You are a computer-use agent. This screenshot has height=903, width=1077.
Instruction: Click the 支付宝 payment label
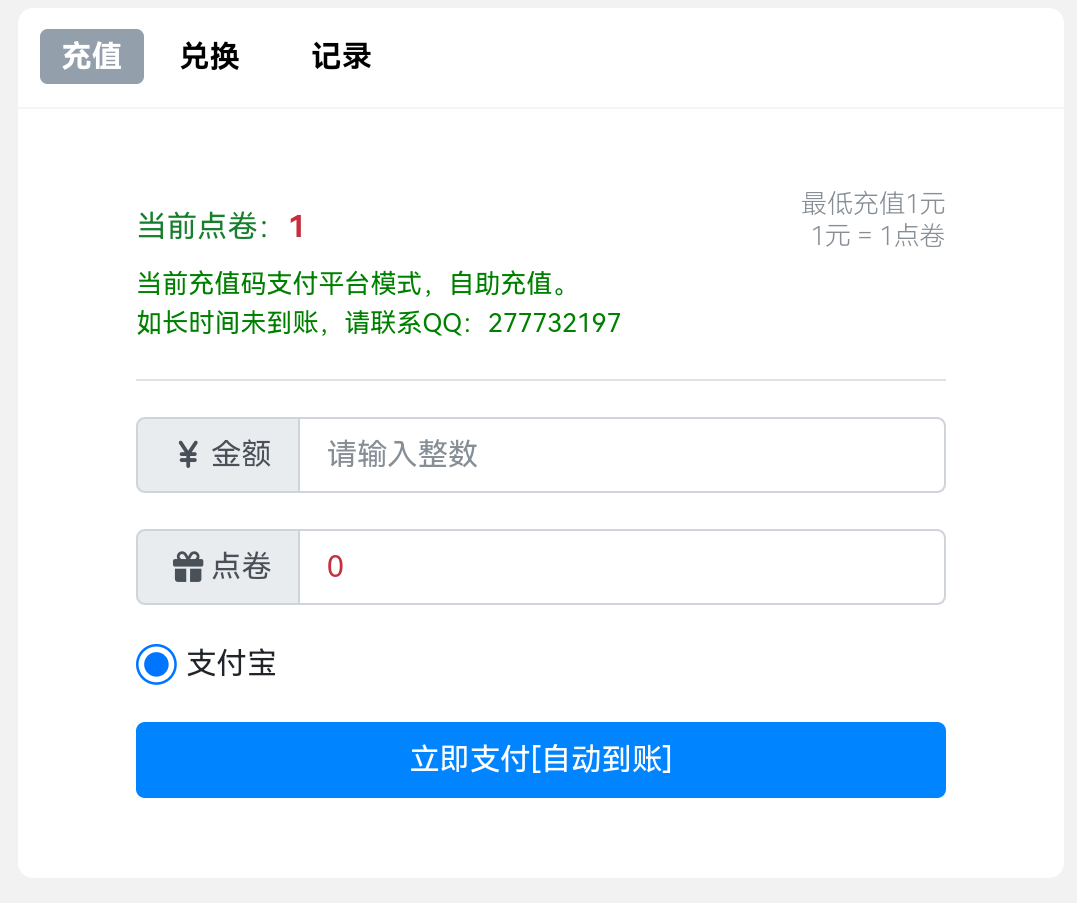[231, 664]
